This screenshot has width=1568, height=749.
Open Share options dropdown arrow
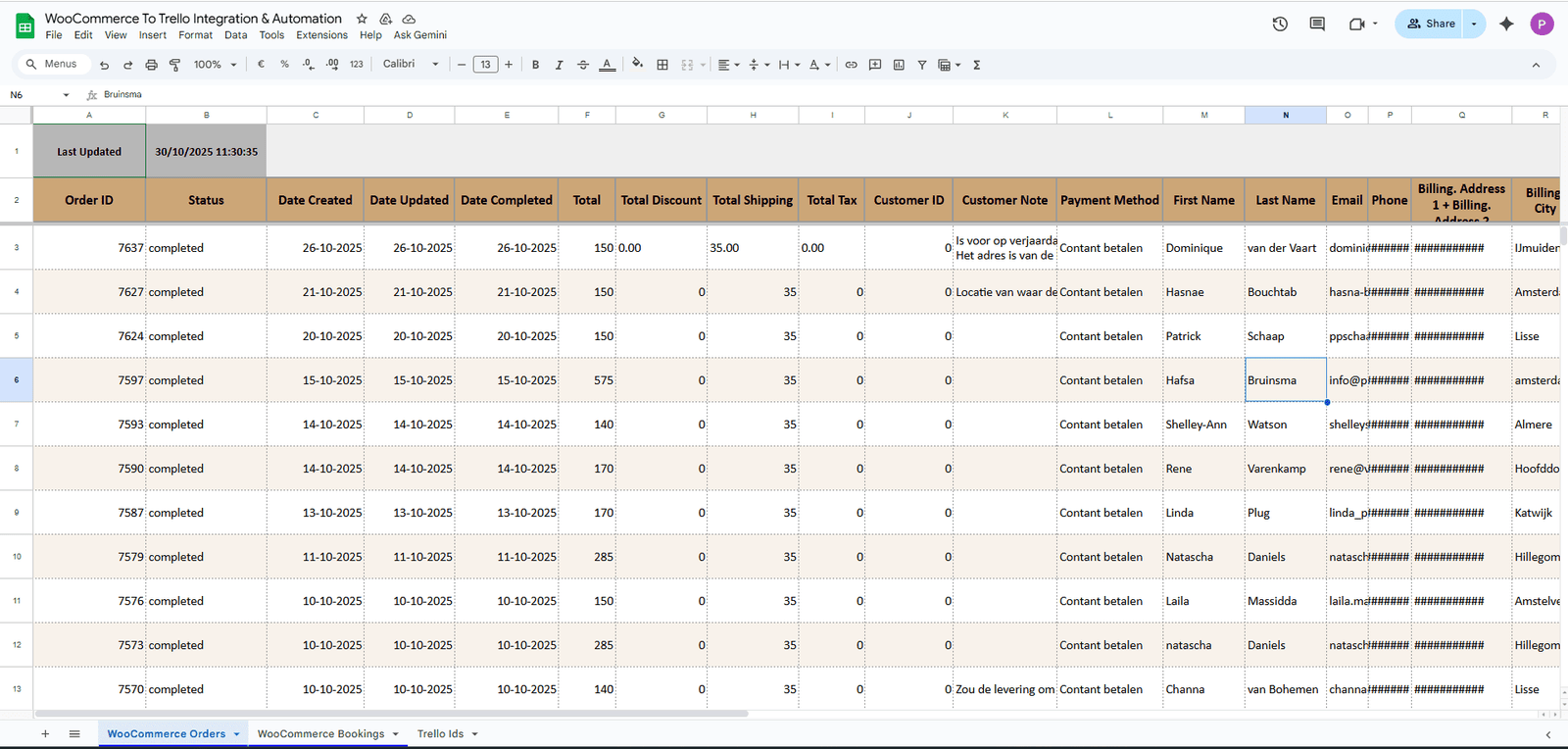[1474, 24]
